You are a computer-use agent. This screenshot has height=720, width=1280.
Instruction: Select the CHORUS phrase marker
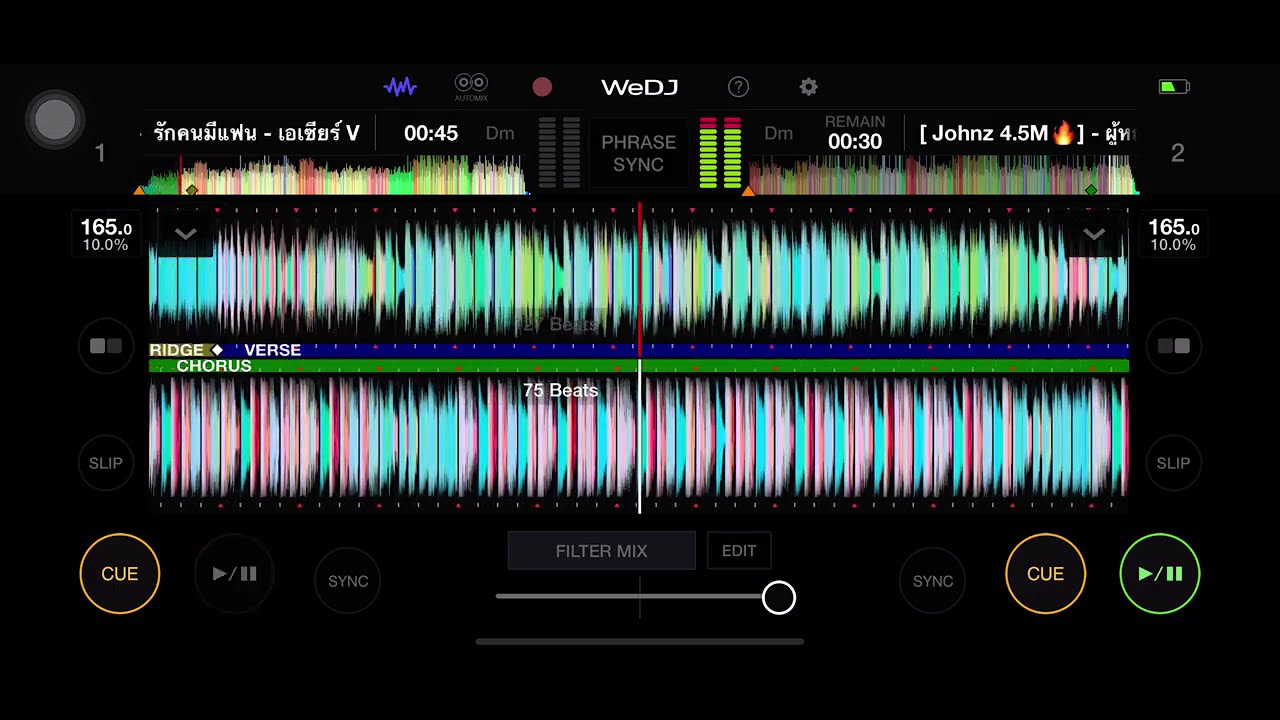(214, 366)
